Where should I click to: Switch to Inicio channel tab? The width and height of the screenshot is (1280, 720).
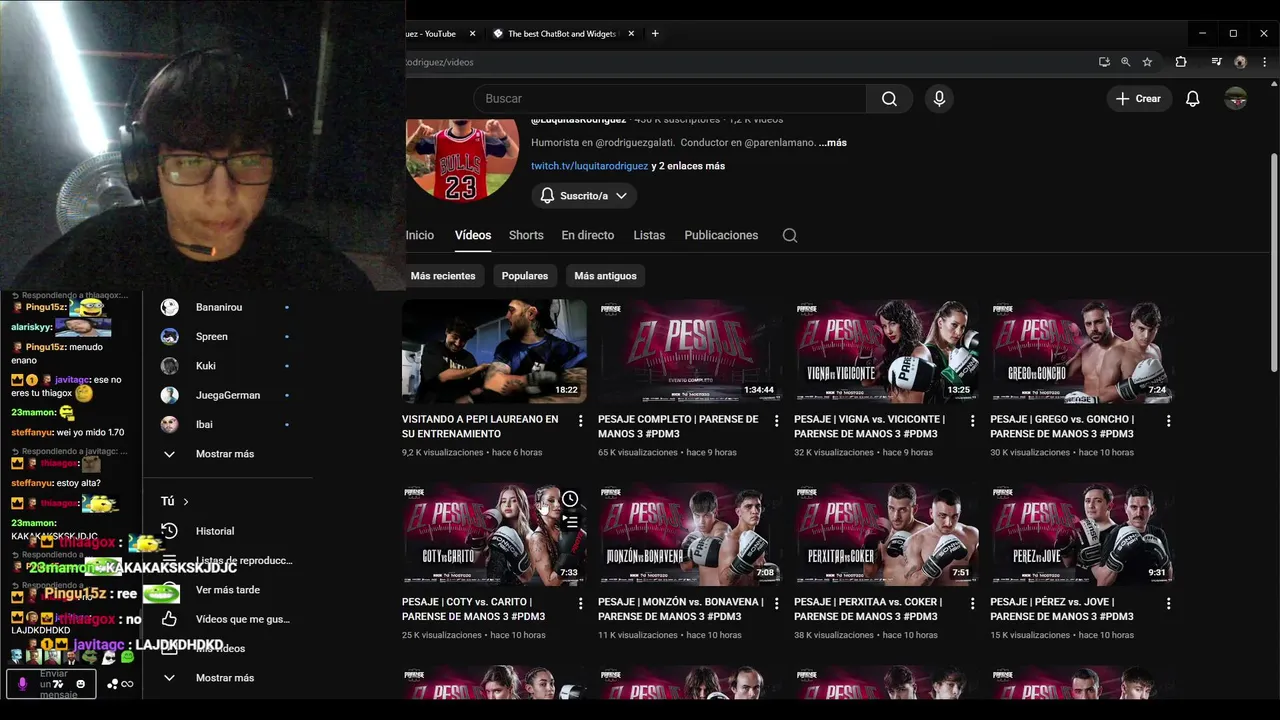click(419, 235)
